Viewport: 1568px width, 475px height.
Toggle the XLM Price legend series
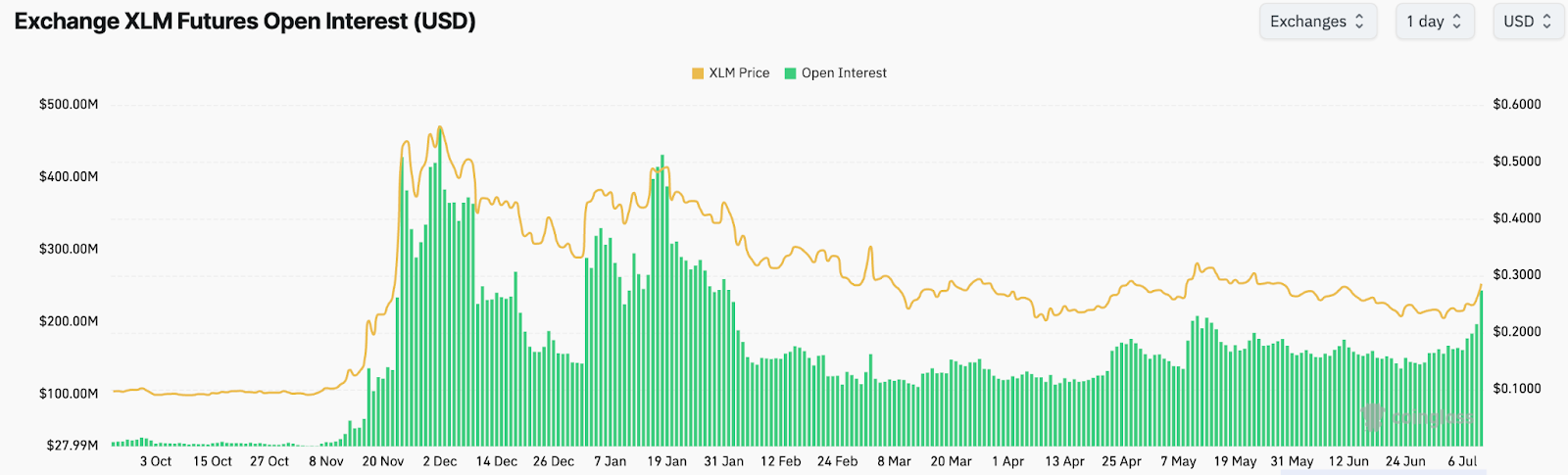click(731, 73)
